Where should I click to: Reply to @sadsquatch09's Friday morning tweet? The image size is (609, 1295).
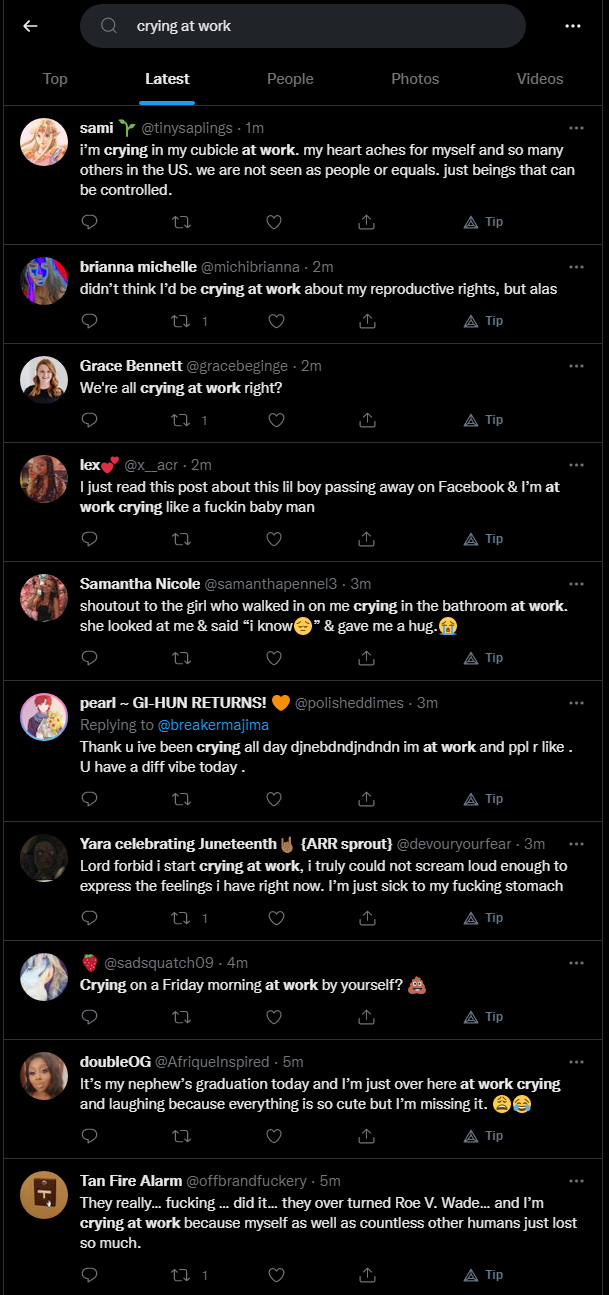[89, 1017]
